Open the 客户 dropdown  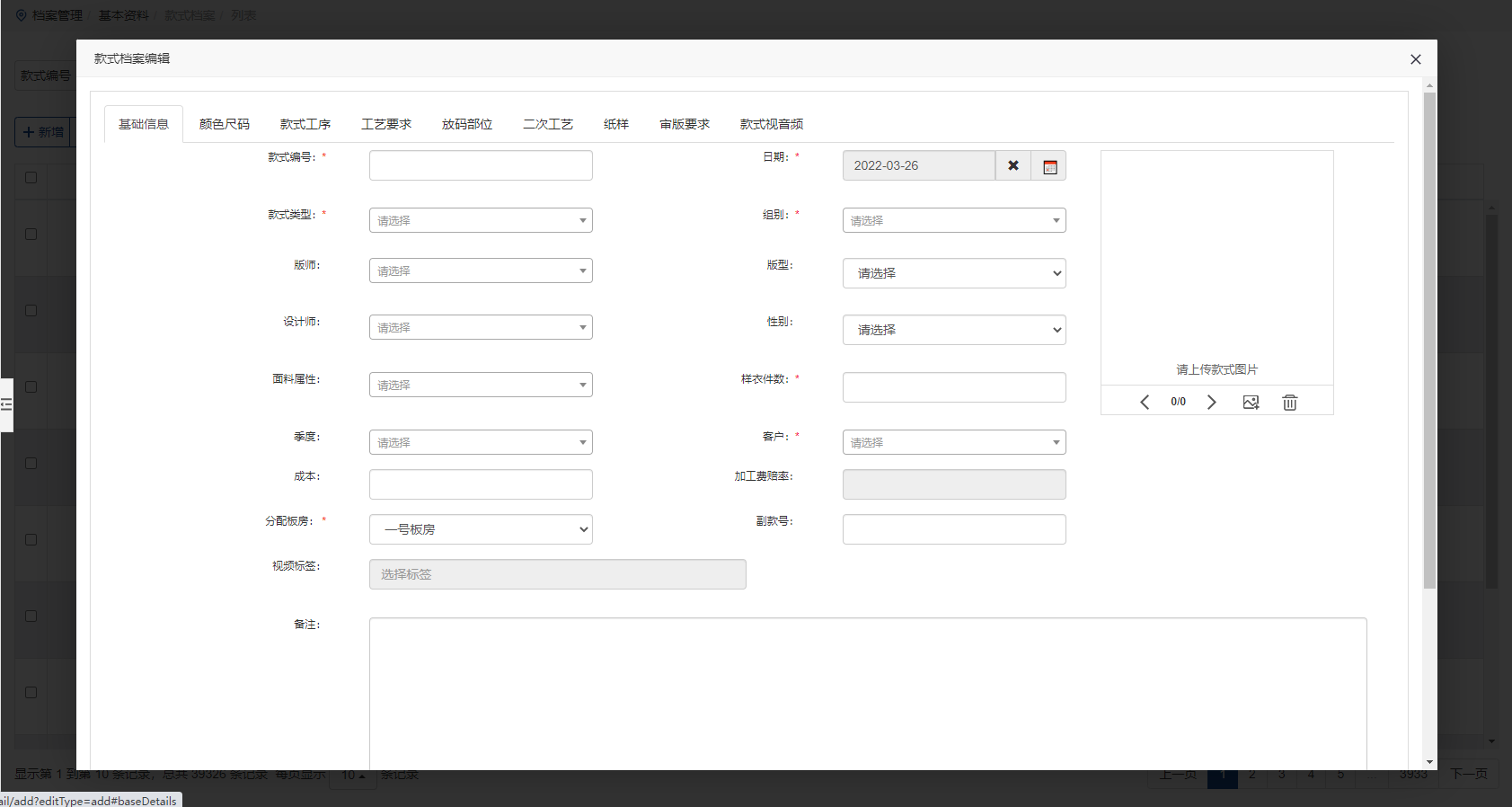pos(954,442)
